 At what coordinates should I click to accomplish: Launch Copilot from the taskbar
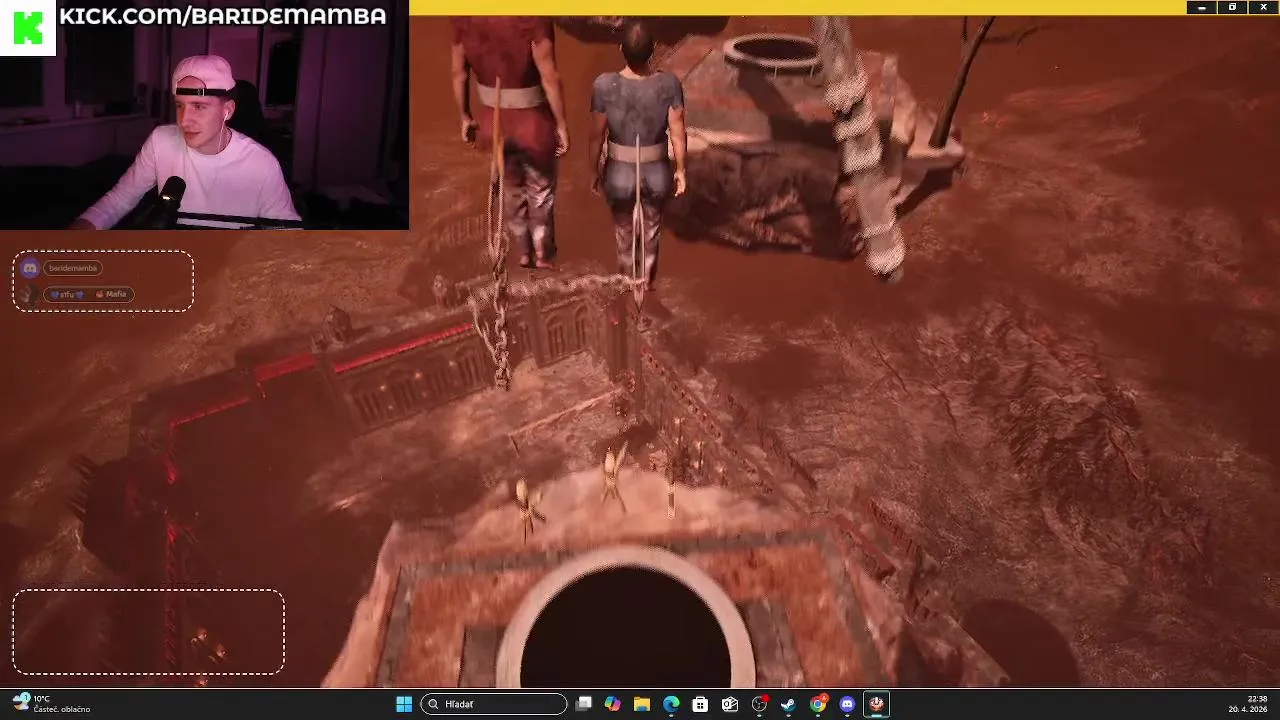click(613, 704)
